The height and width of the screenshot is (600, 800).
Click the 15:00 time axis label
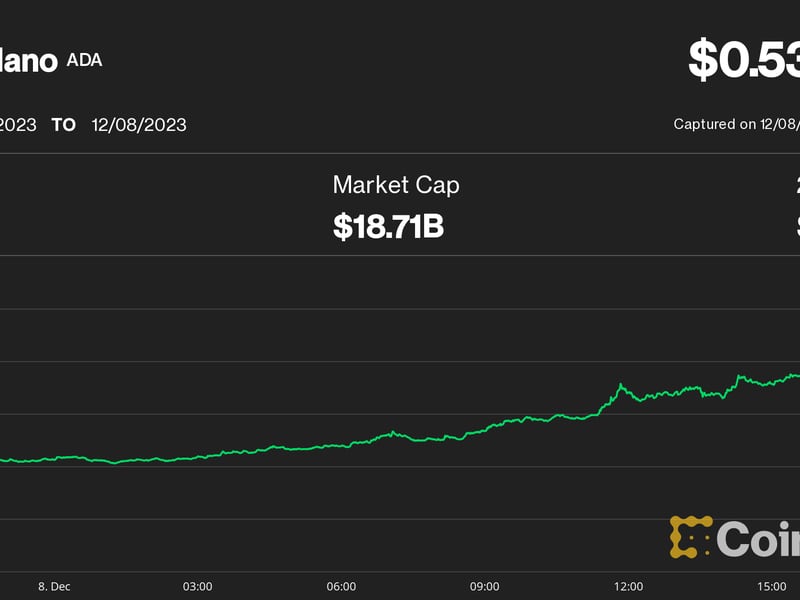click(772, 585)
